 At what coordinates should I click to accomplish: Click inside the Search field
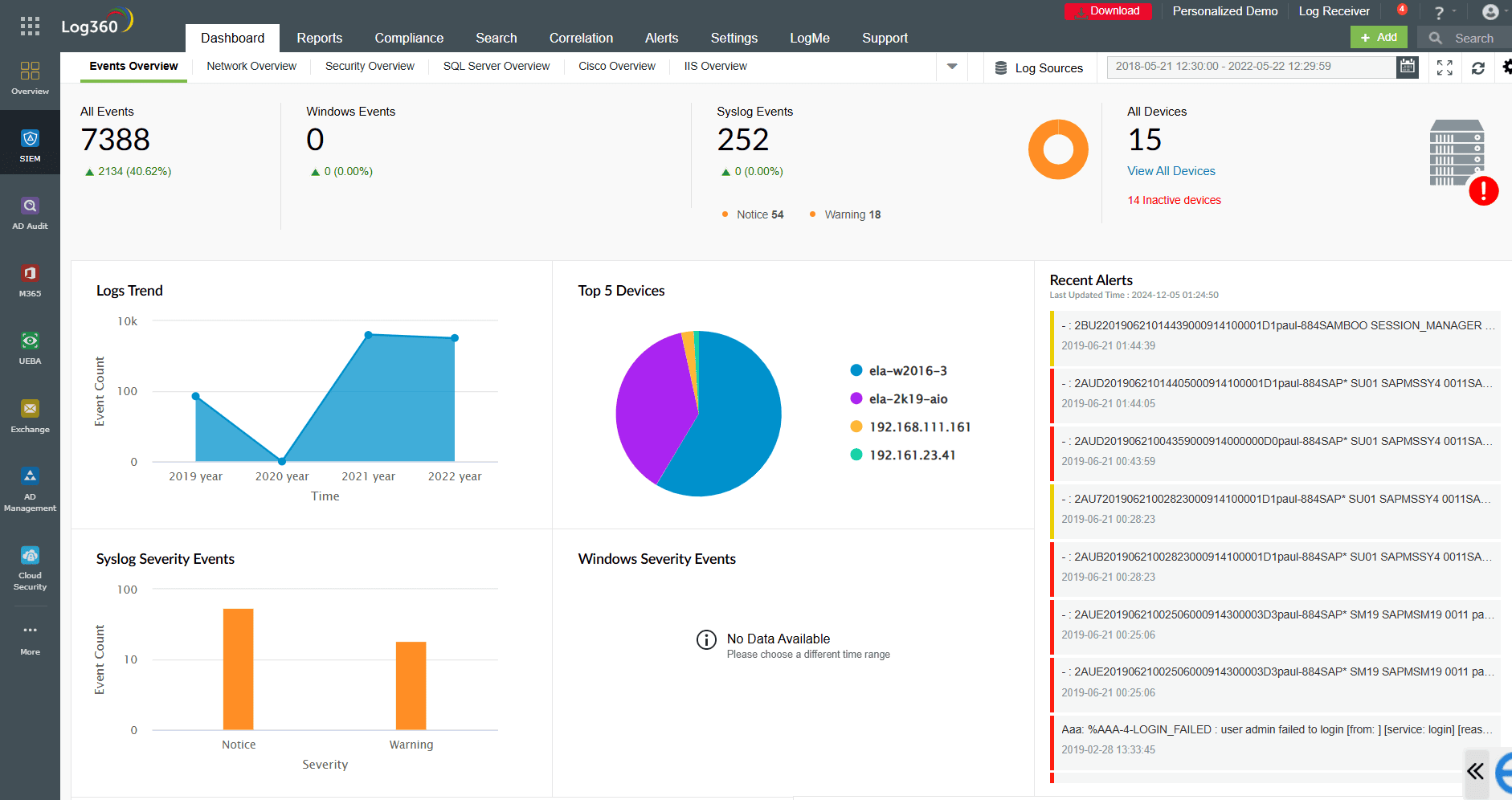pos(1470,38)
